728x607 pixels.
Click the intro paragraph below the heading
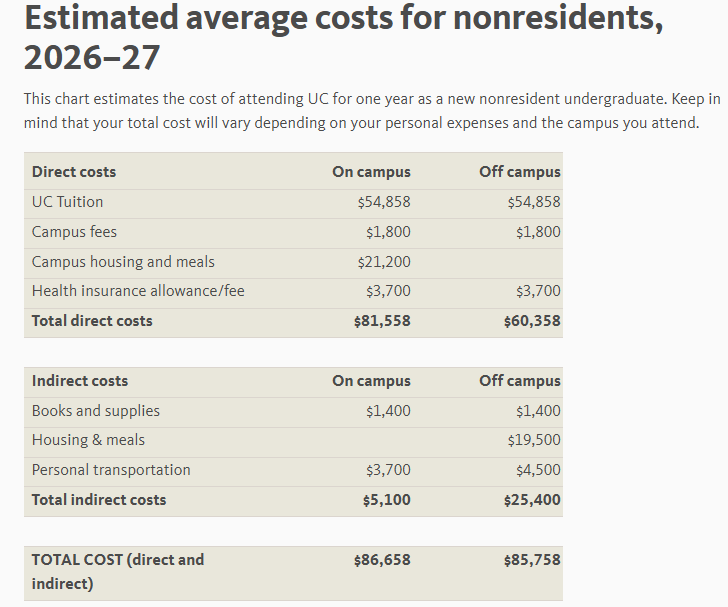(372, 111)
